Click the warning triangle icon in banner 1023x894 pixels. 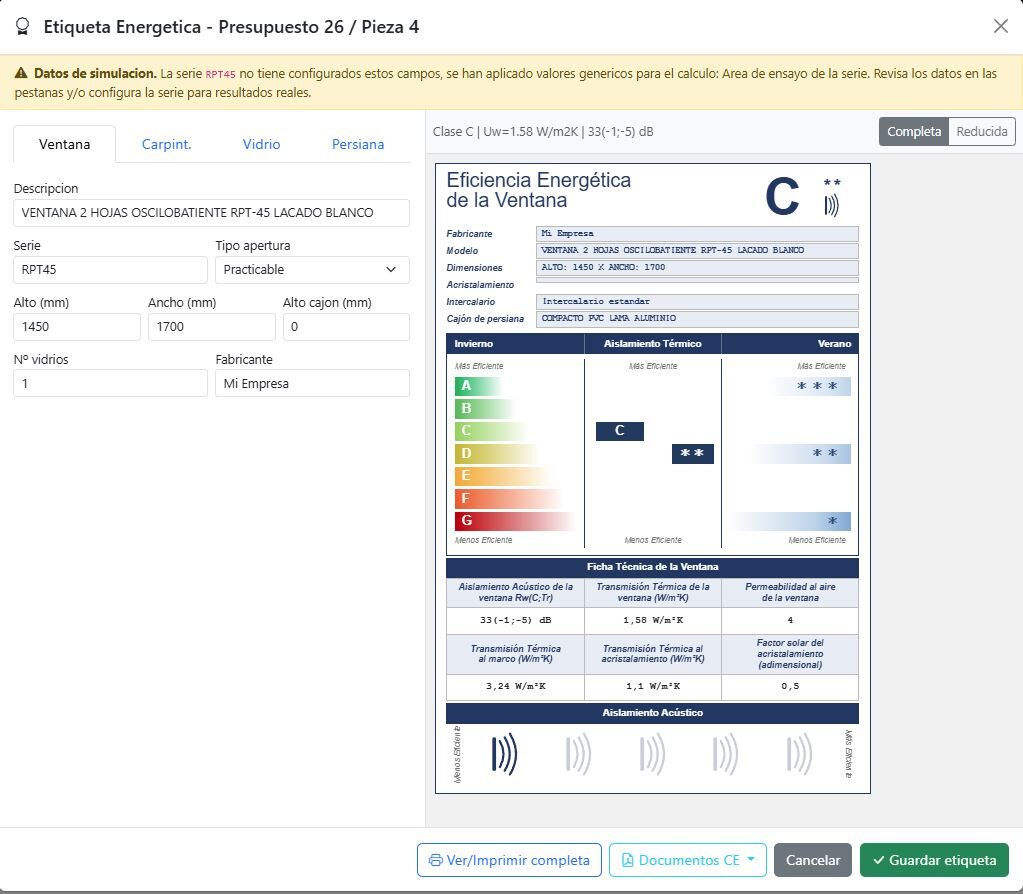[21, 73]
